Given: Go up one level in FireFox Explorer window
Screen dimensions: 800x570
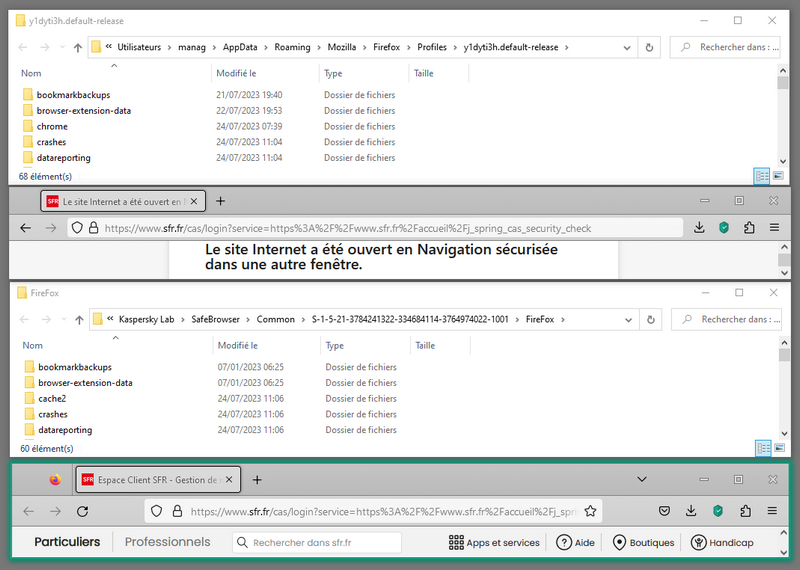Looking at the screenshot, I should point(79,320).
